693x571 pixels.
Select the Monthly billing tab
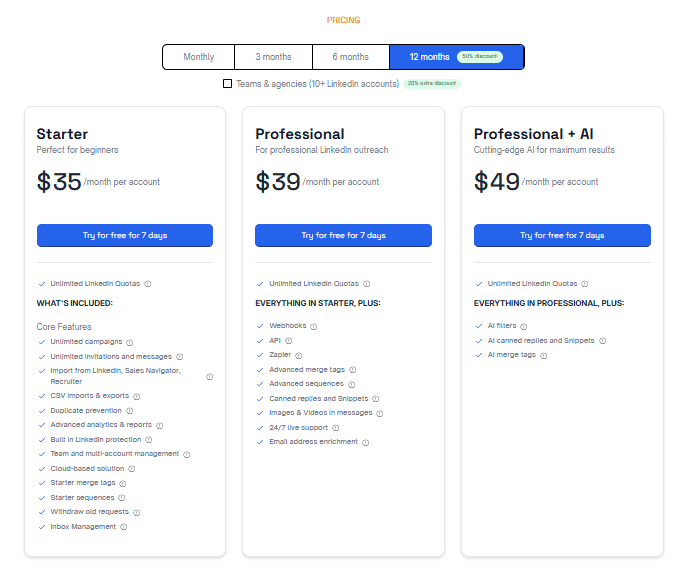click(x=198, y=57)
